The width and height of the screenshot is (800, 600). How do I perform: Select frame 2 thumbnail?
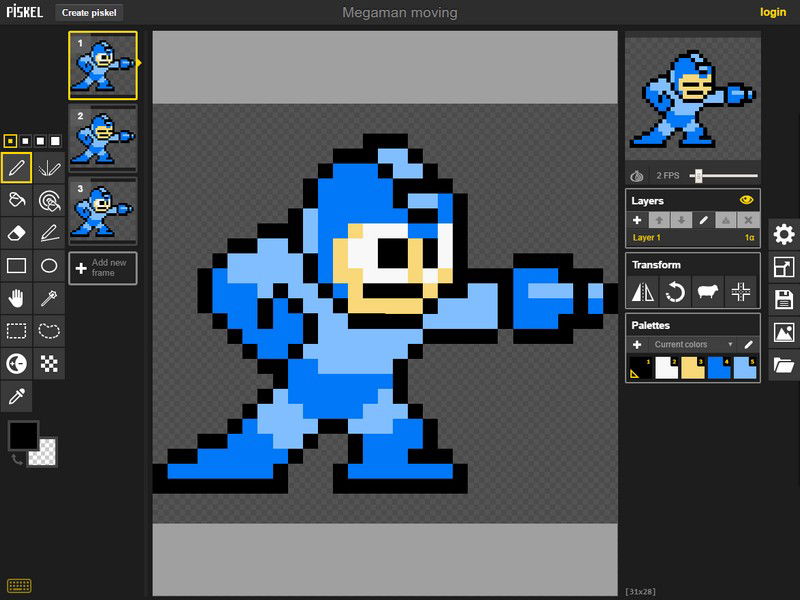coord(103,138)
